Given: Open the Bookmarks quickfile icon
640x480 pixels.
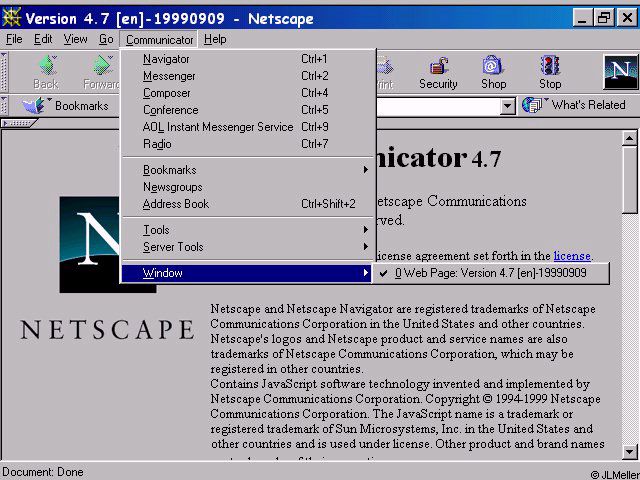Looking at the screenshot, I should point(35,105).
